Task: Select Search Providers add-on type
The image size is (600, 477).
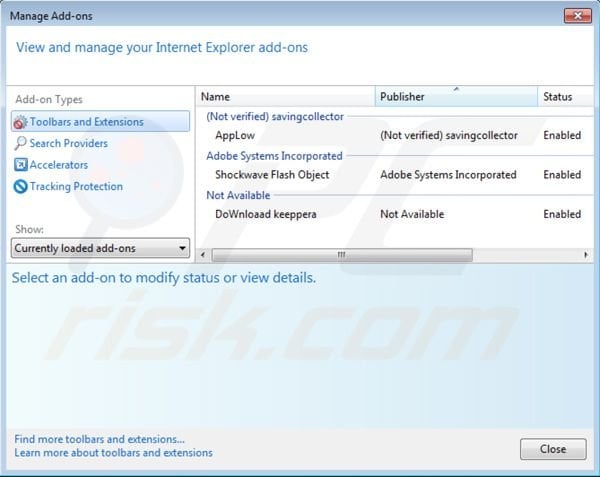Action: coord(68,143)
